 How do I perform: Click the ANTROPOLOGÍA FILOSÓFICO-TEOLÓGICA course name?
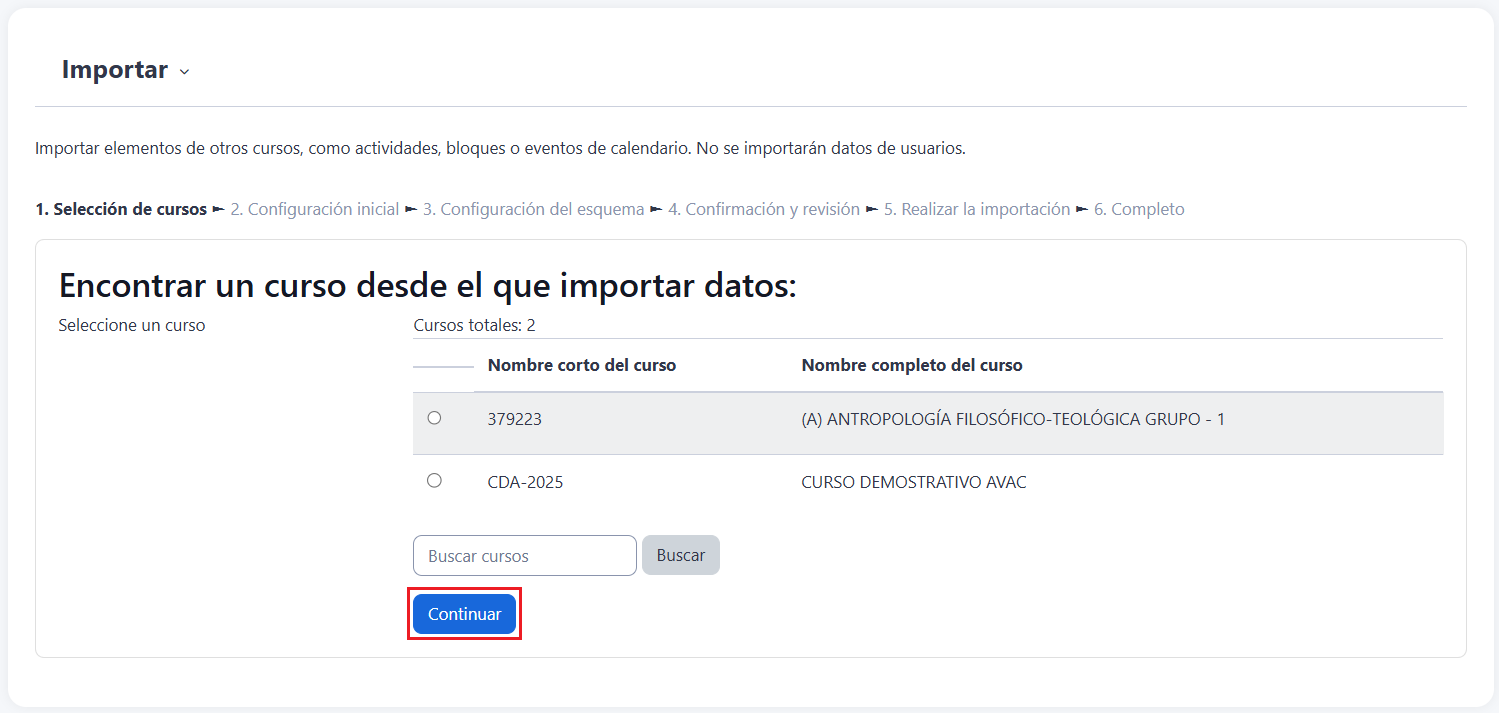point(1013,420)
